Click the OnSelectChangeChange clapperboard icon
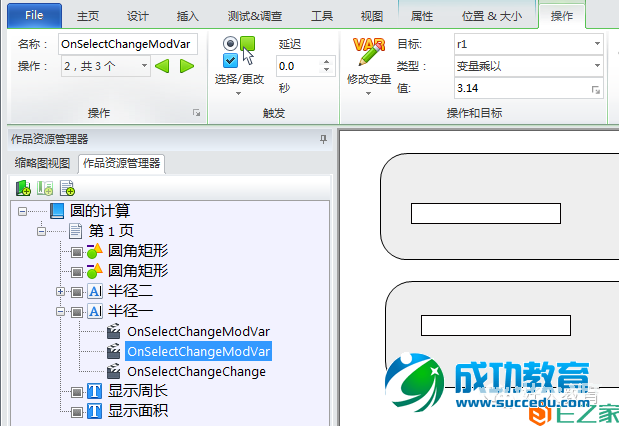 [114, 372]
